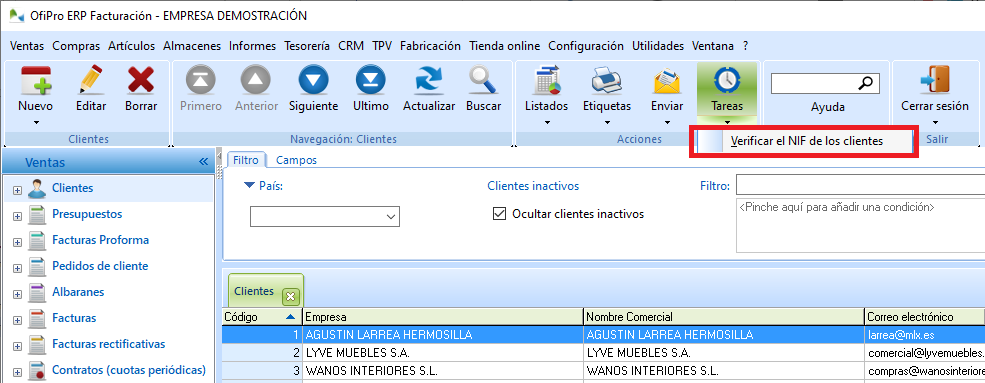985x383 pixels.
Task: Click the Filtro text input field
Action: click(x=861, y=185)
